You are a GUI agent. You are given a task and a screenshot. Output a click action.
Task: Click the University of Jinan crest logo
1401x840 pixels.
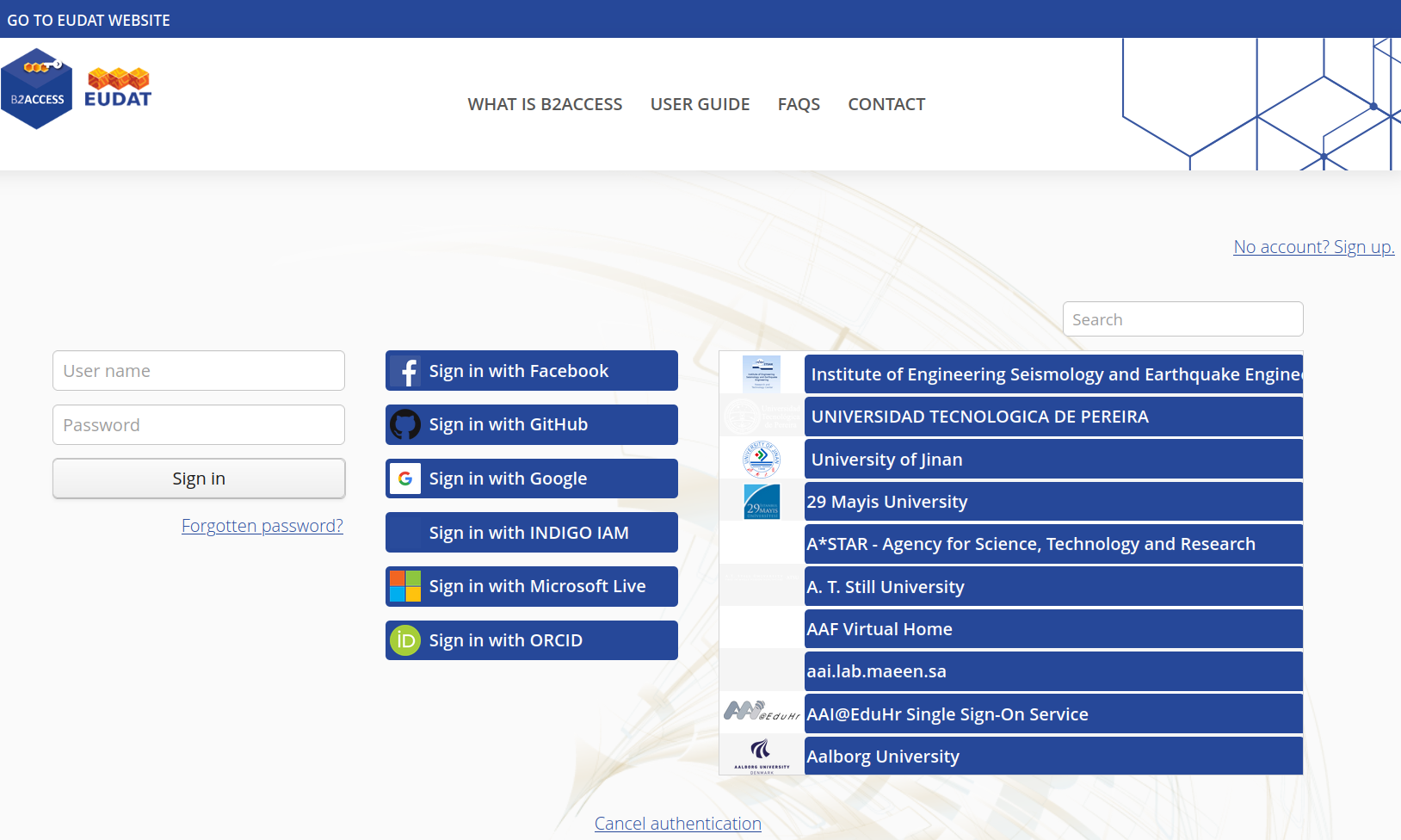[x=762, y=458]
